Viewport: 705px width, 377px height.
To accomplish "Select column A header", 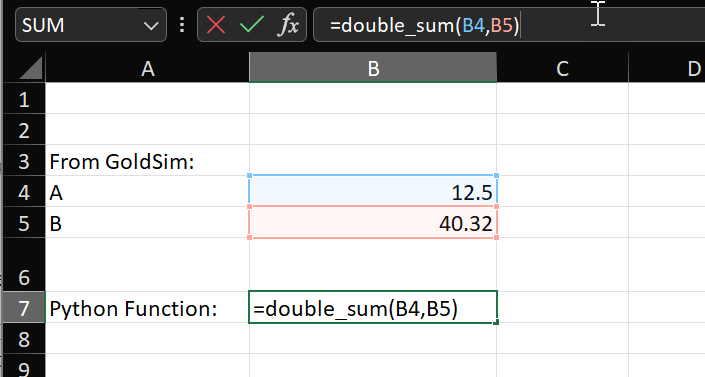I will [x=147, y=68].
